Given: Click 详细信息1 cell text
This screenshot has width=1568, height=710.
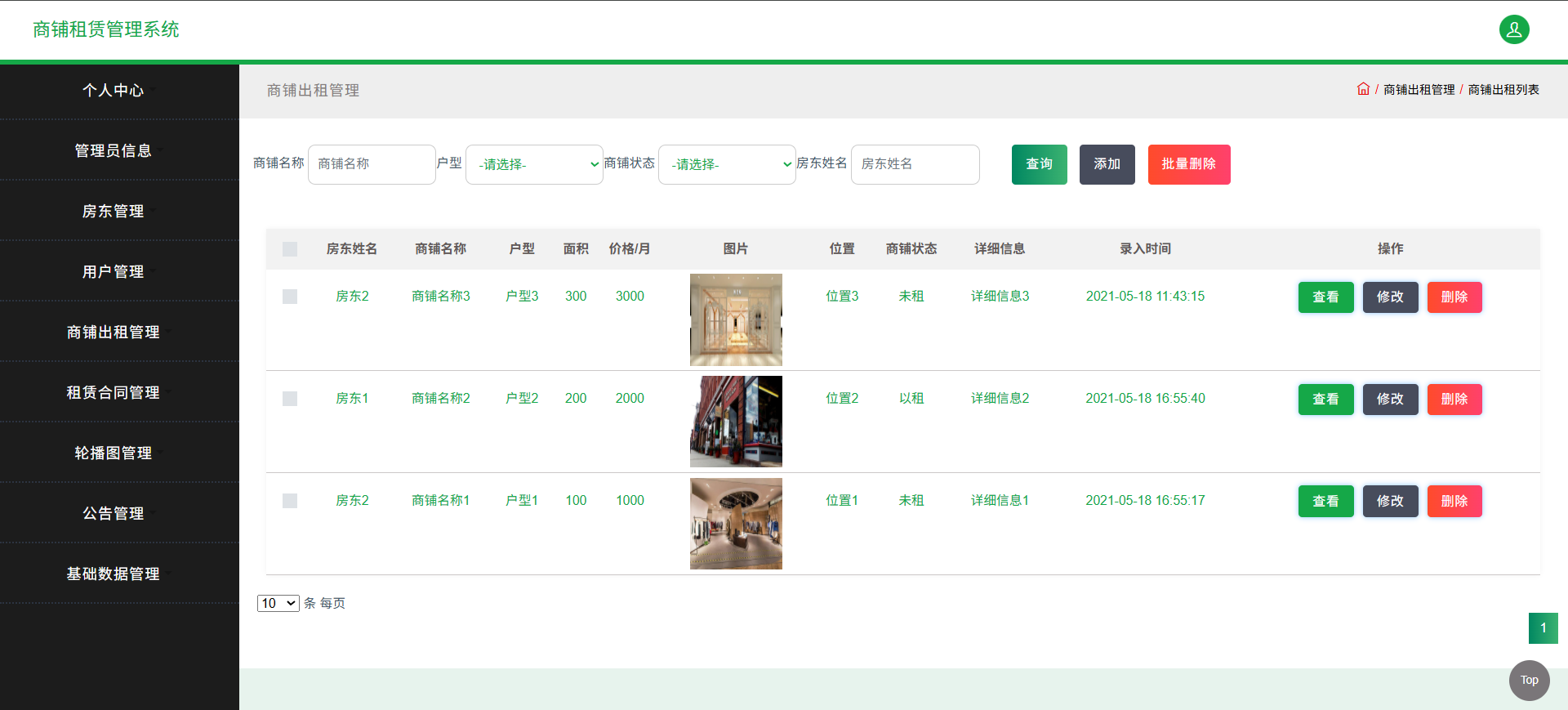Looking at the screenshot, I should (x=1000, y=500).
